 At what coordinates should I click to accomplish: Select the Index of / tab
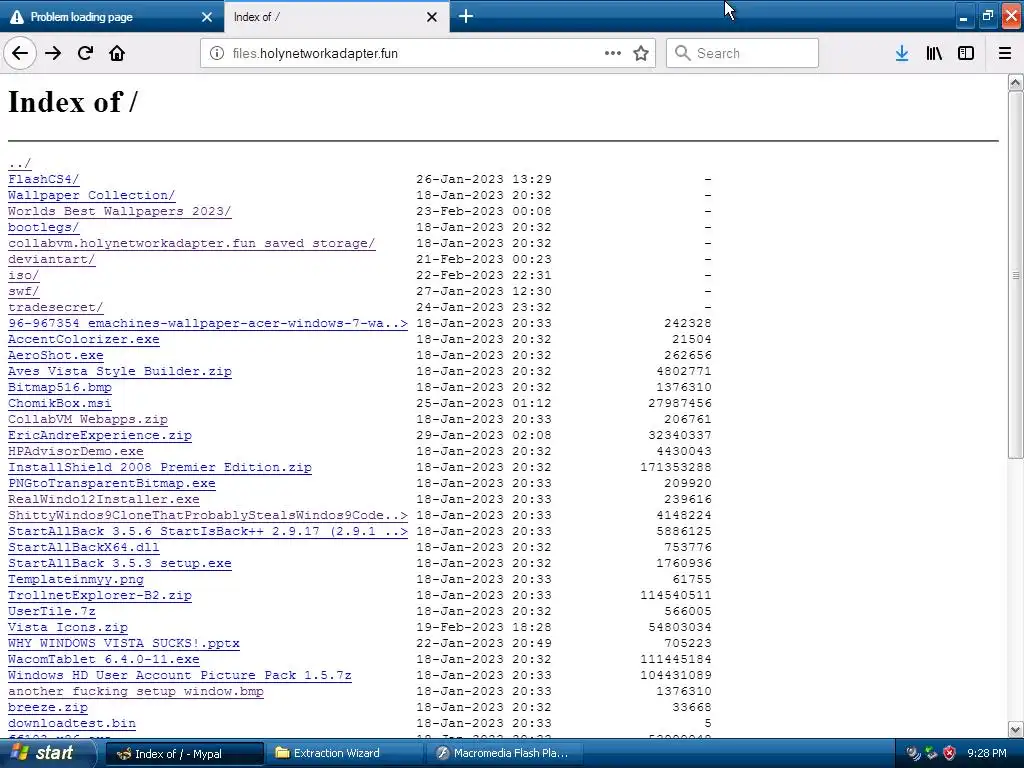tap(336, 17)
